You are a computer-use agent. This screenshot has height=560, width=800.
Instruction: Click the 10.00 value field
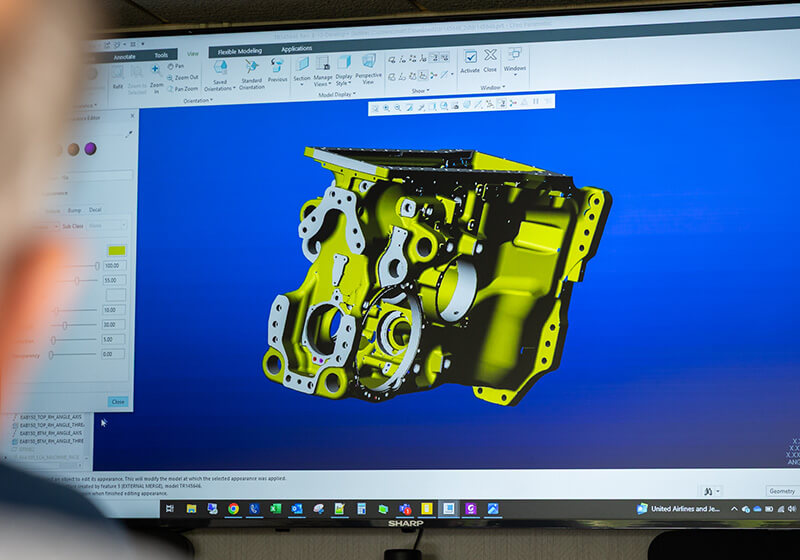click(x=113, y=310)
